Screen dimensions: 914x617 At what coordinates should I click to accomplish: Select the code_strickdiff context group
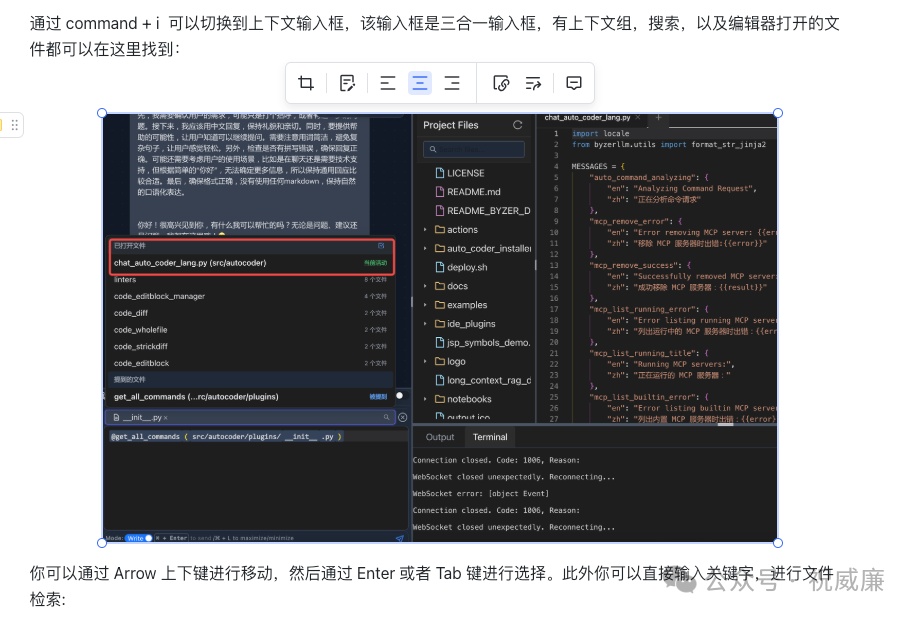click(x=251, y=346)
